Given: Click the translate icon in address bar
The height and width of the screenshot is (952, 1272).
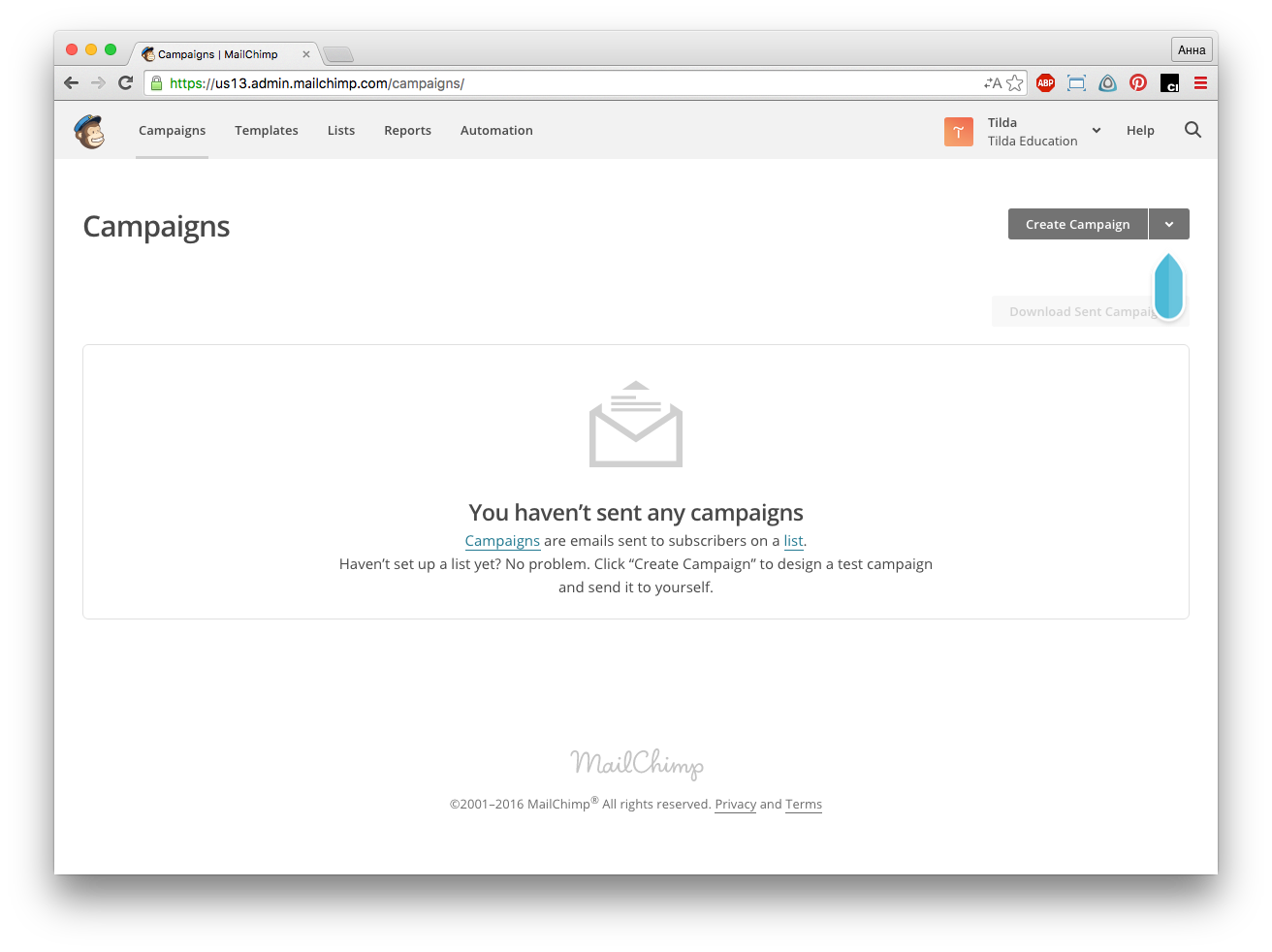Looking at the screenshot, I should coord(993,83).
